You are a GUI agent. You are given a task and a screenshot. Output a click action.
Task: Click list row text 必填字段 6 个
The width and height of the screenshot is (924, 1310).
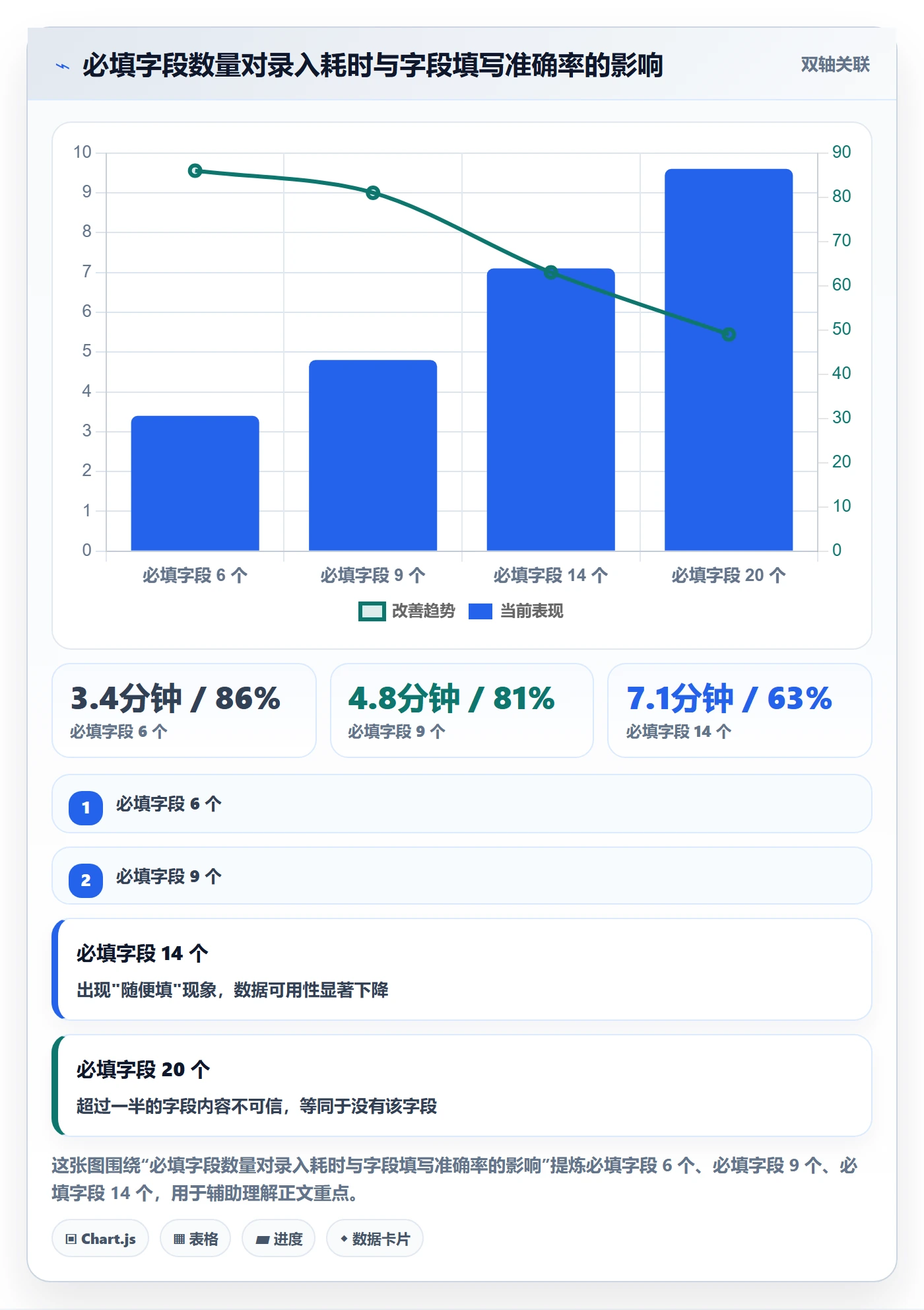click(x=169, y=804)
